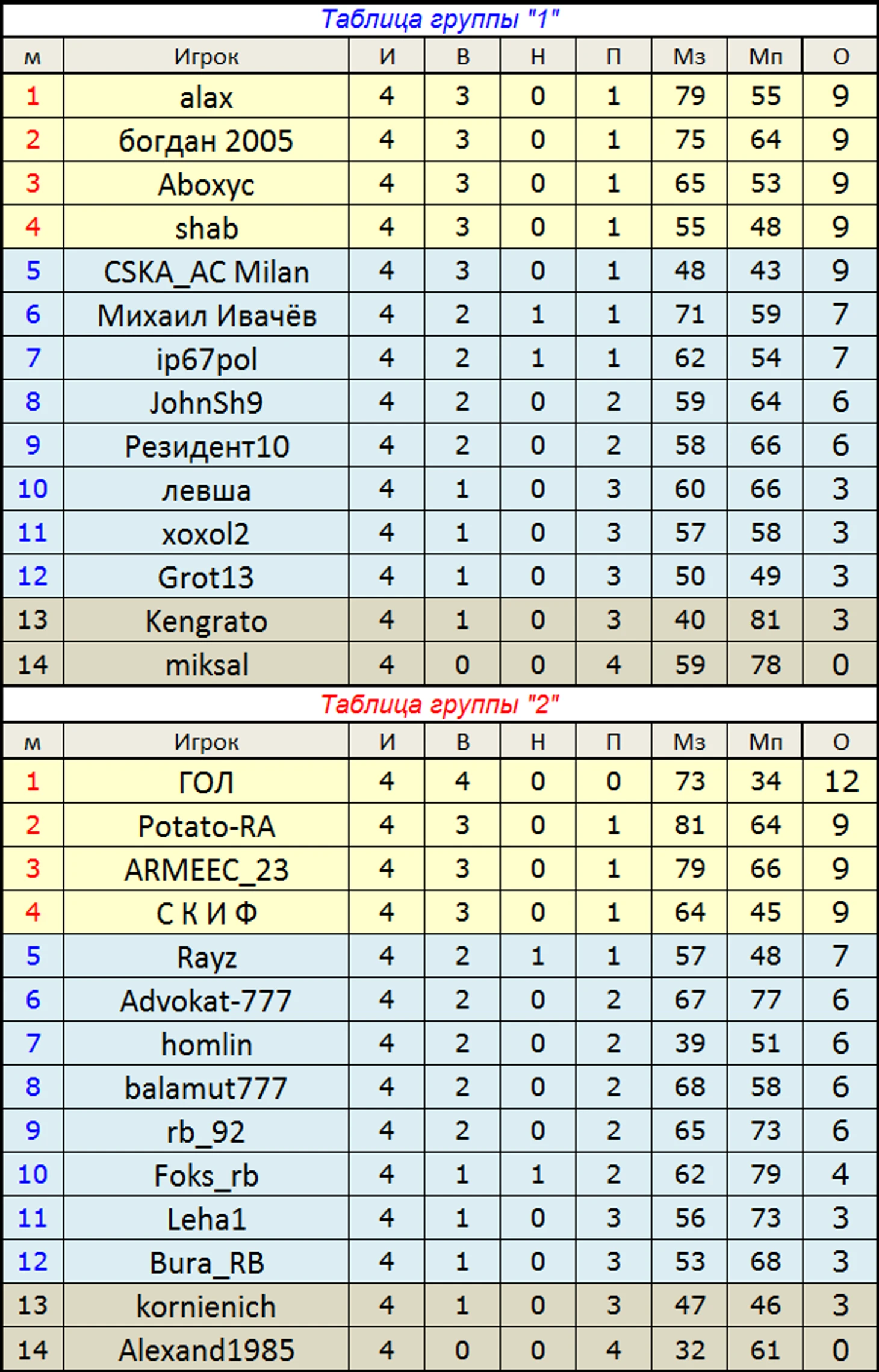Click the Foks_rb player cell

pos(206,1174)
